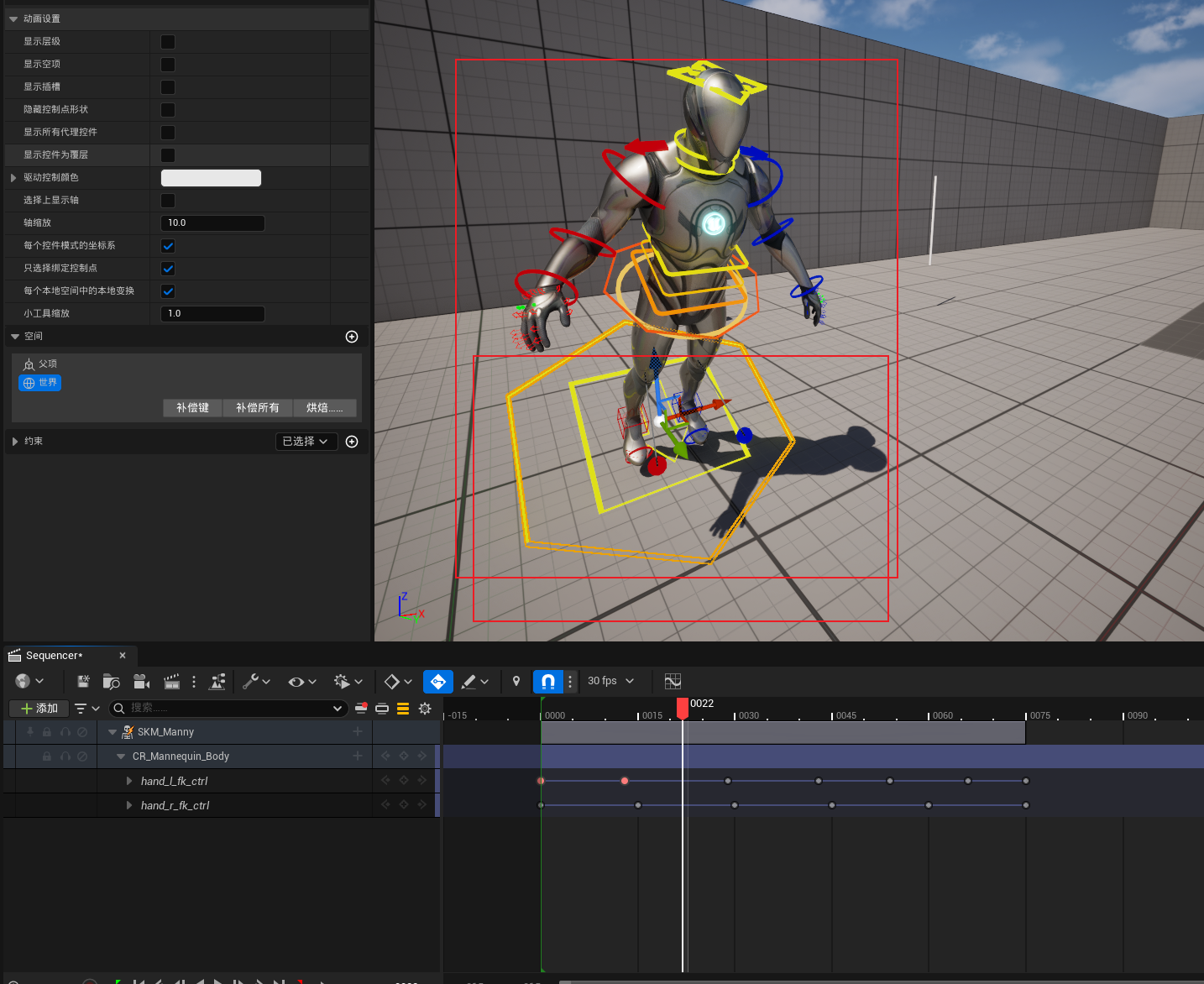Jump to previous key on CR_Mannequin_Body row
Screen dimensions: 1204x984
[386, 756]
